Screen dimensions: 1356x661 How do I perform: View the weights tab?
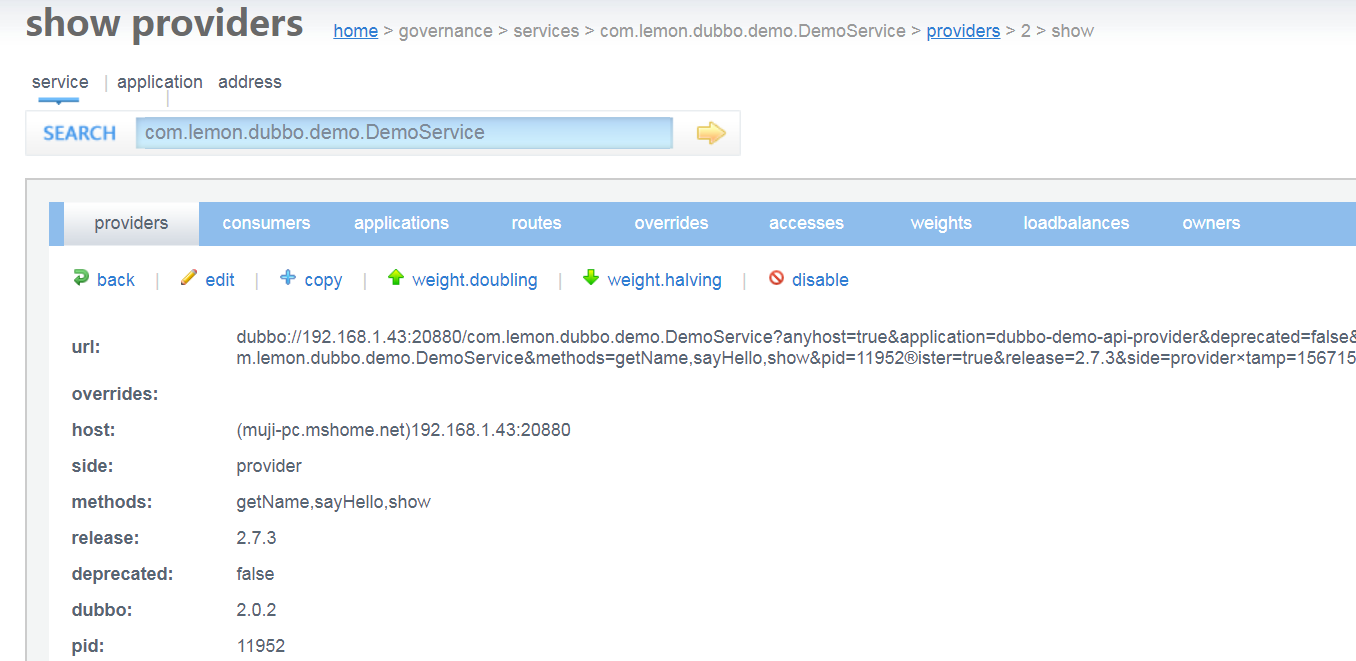pyautogui.click(x=941, y=223)
